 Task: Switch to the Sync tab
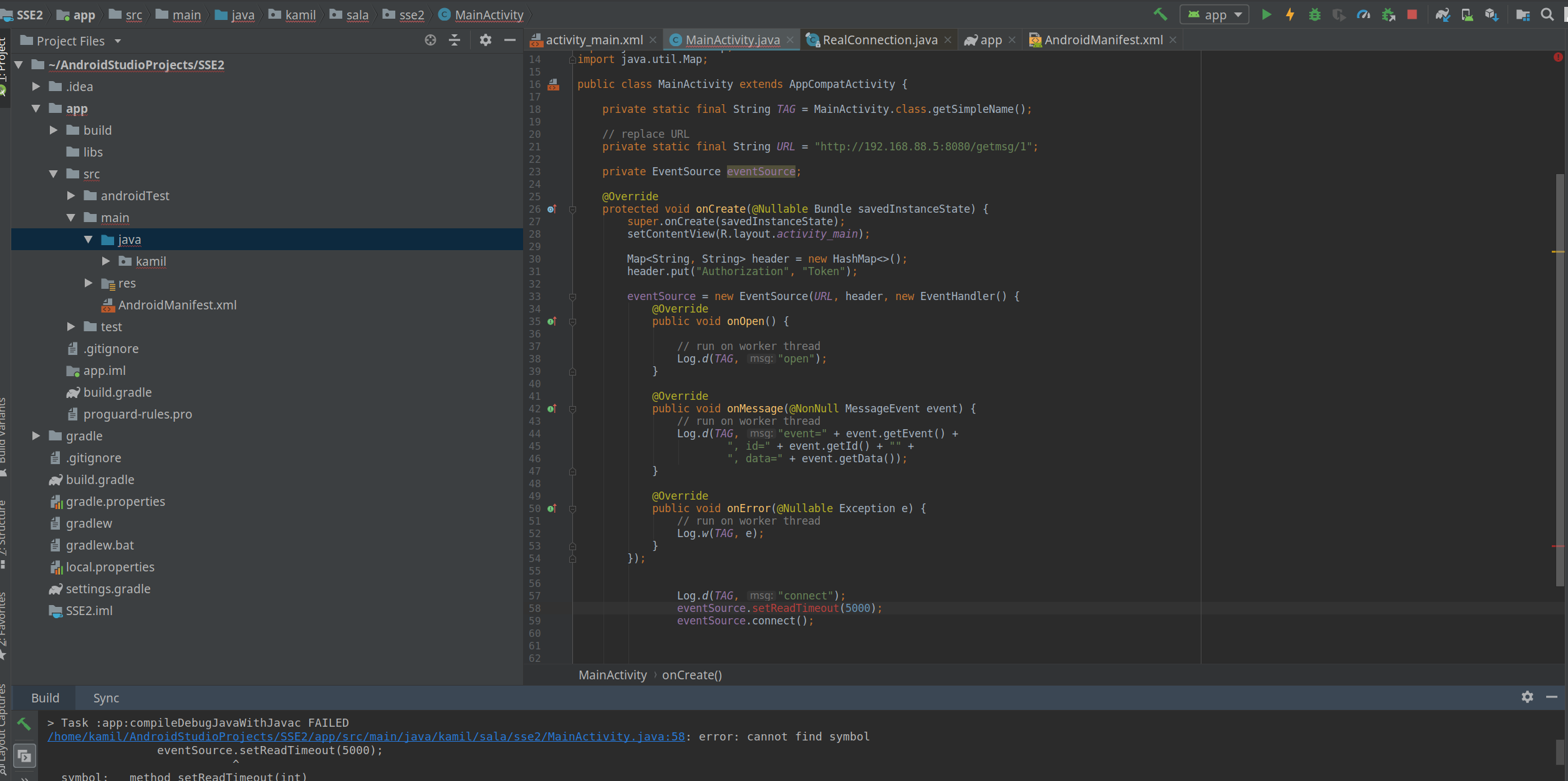106,697
